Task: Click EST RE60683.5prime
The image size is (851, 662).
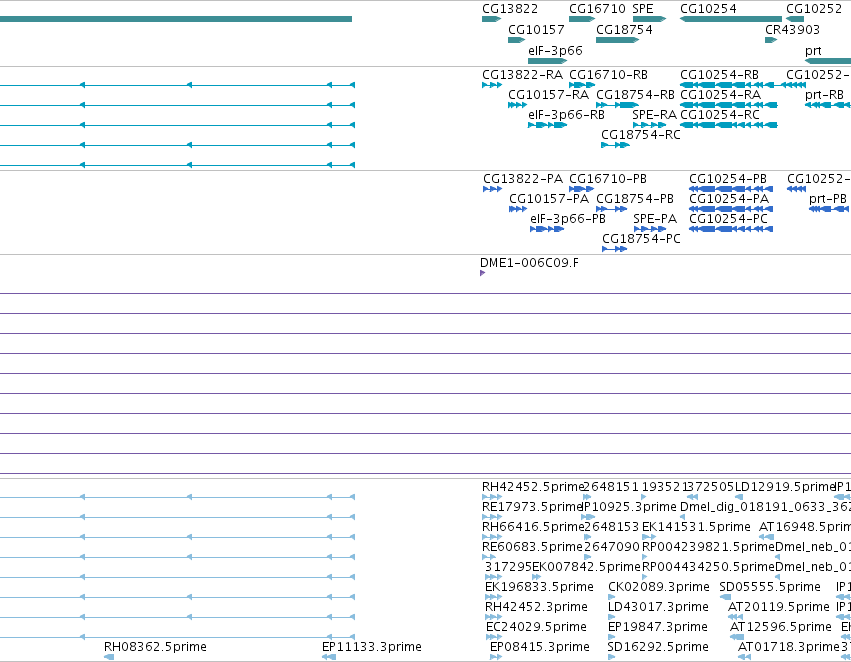Action: tap(488, 557)
